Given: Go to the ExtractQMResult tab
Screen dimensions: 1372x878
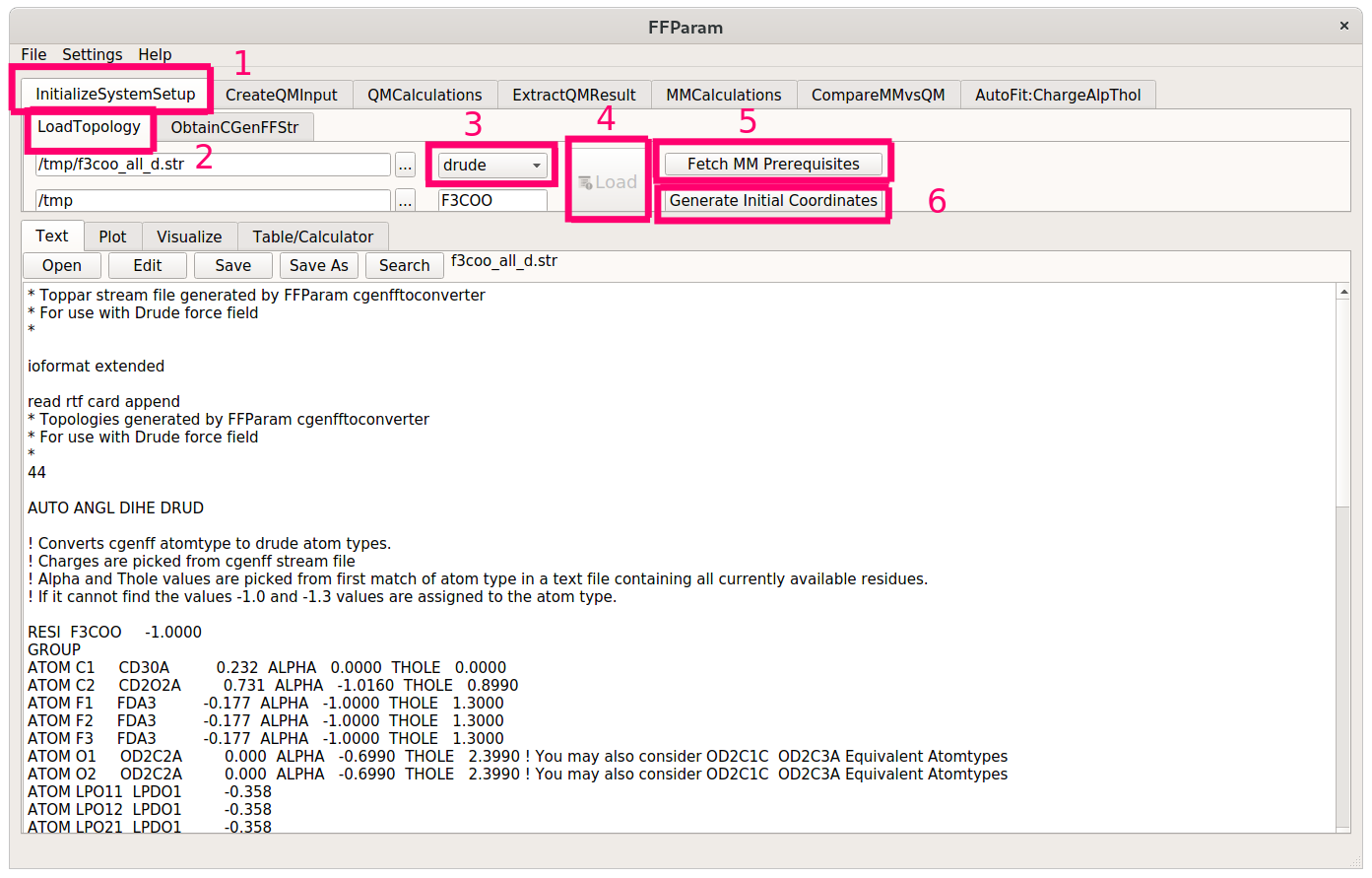Looking at the screenshot, I should tap(574, 95).
